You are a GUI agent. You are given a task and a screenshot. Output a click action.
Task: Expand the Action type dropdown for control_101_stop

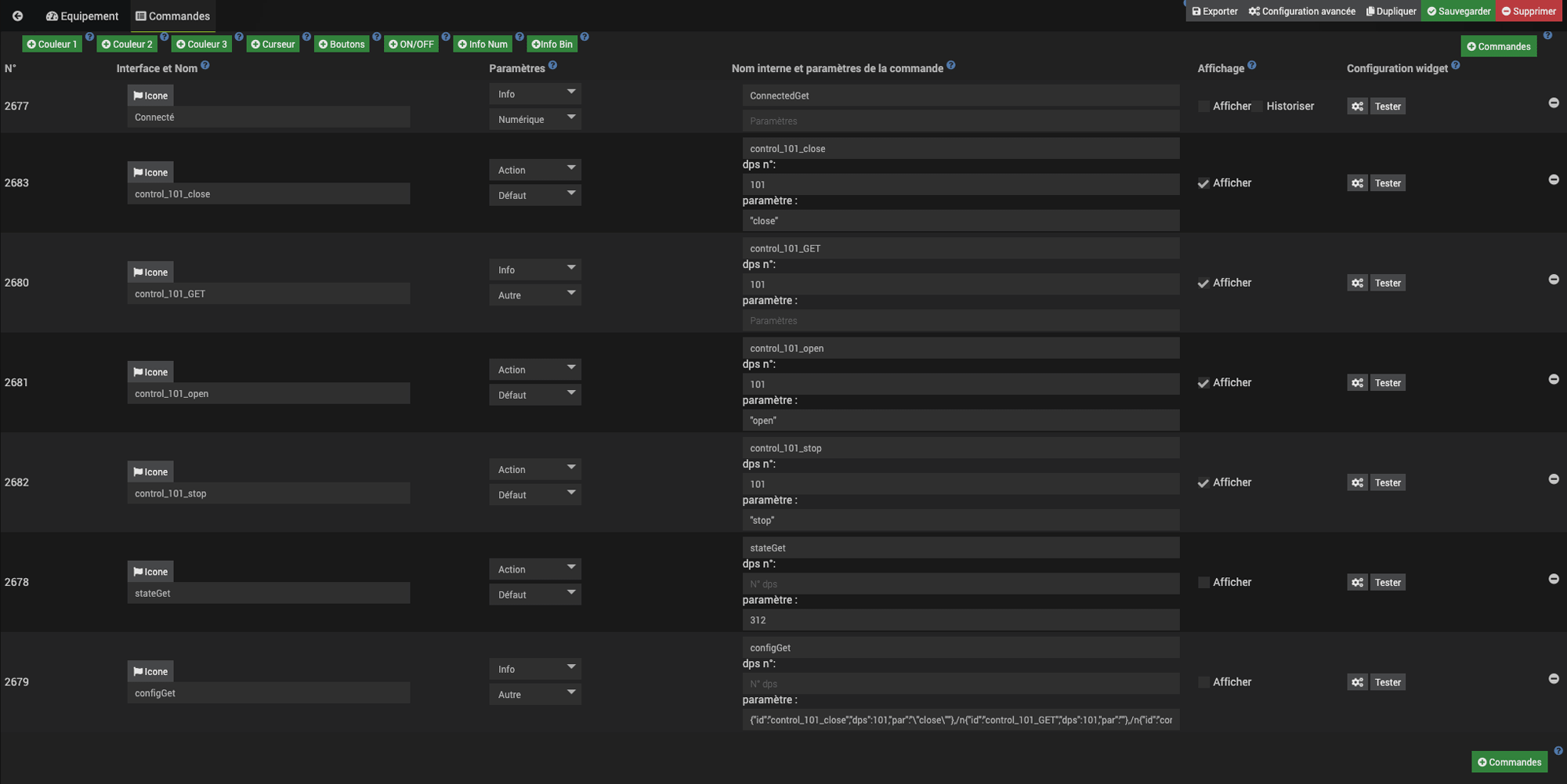[534, 470]
